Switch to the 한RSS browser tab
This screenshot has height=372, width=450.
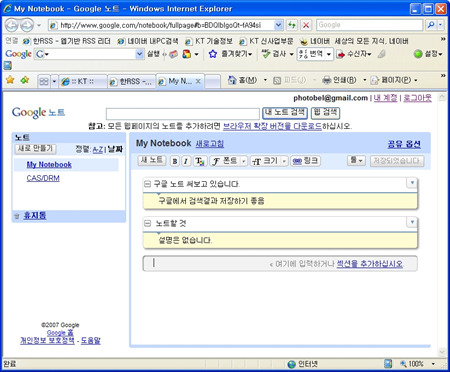click(132, 81)
